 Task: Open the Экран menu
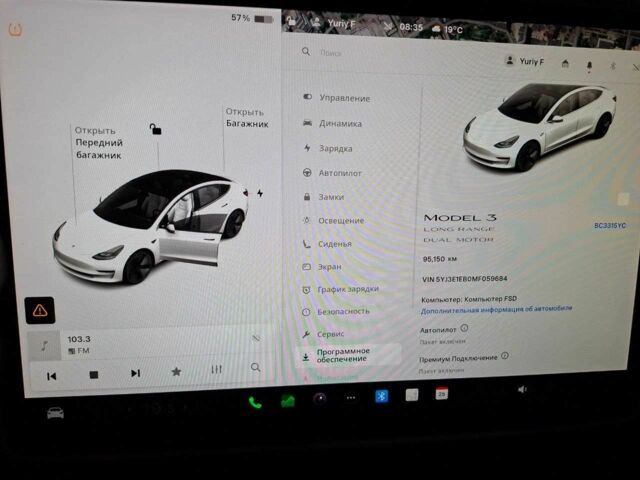tap(322, 267)
